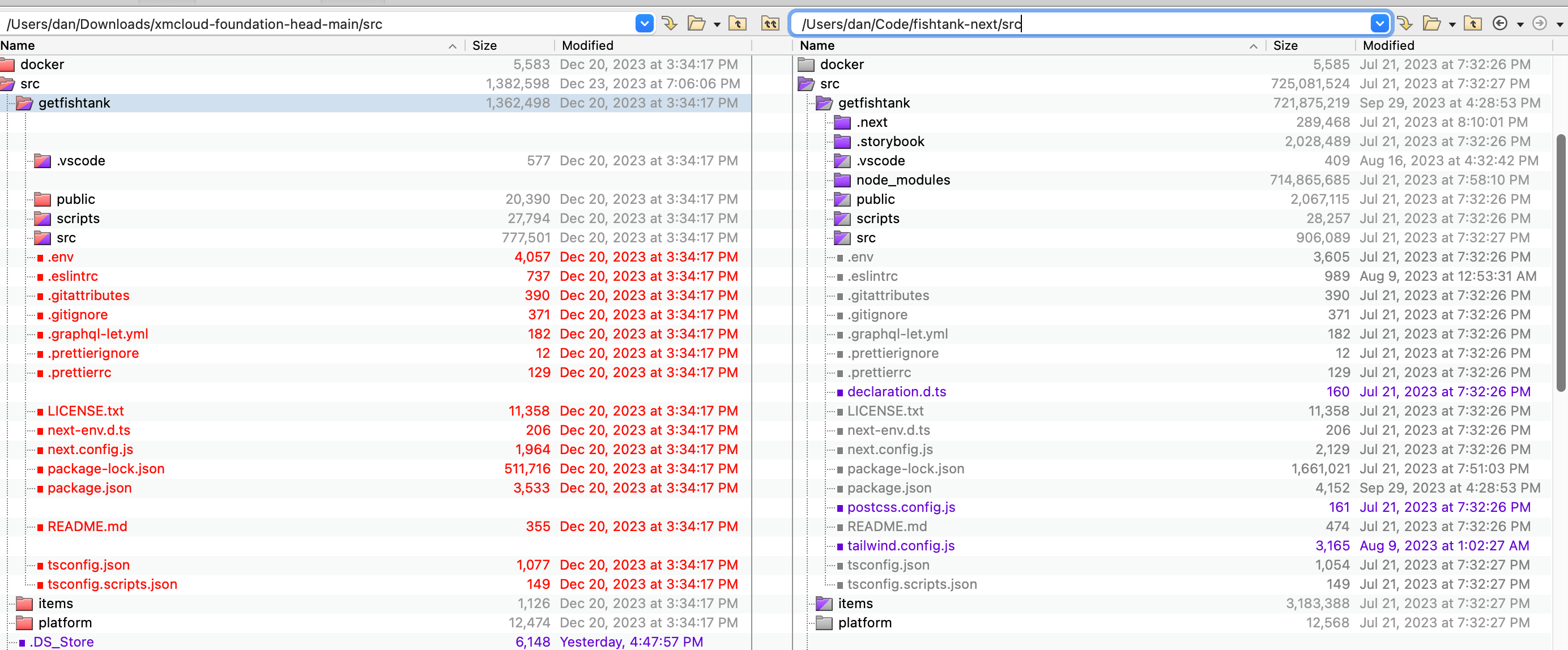
Task: Click the left pane up one level folder icon
Action: point(737,24)
